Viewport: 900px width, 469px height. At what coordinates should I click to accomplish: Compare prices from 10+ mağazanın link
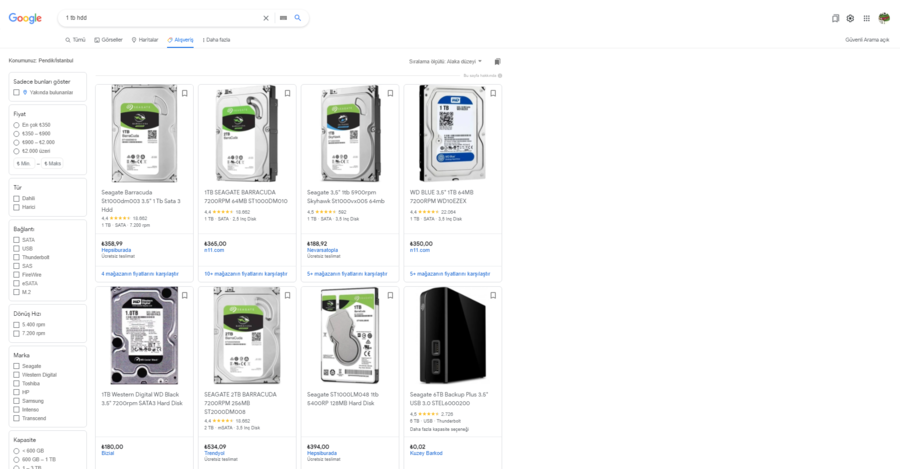[x=246, y=274]
